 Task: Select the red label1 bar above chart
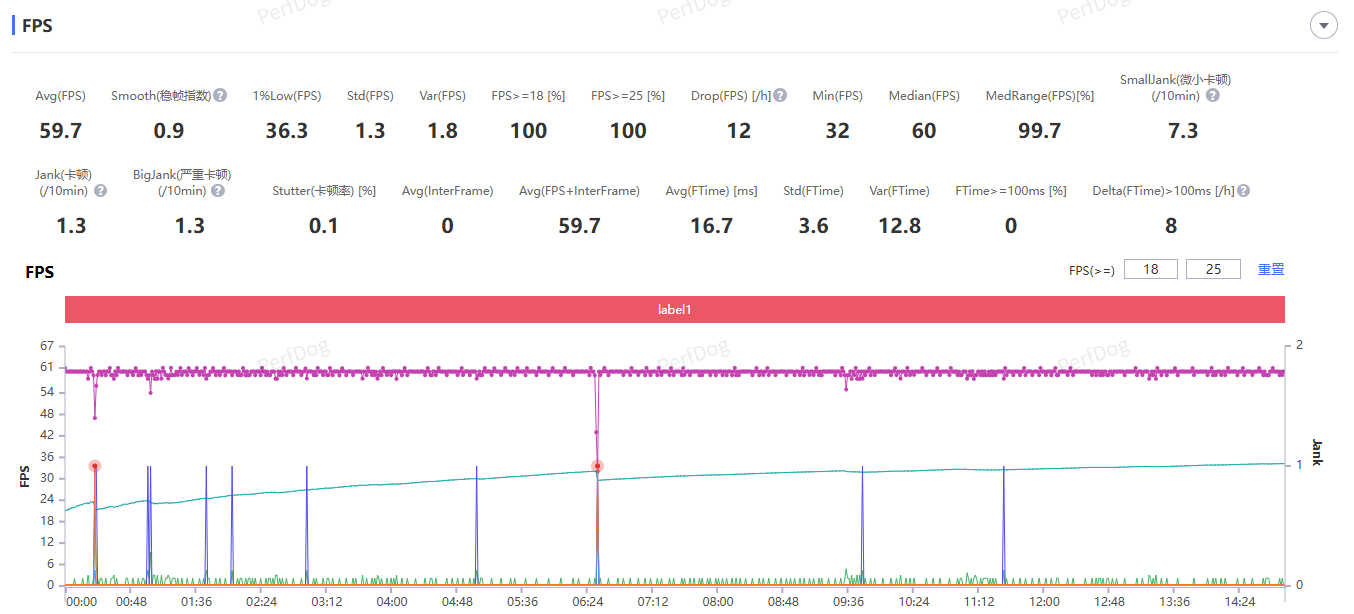click(x=674, y=310)
